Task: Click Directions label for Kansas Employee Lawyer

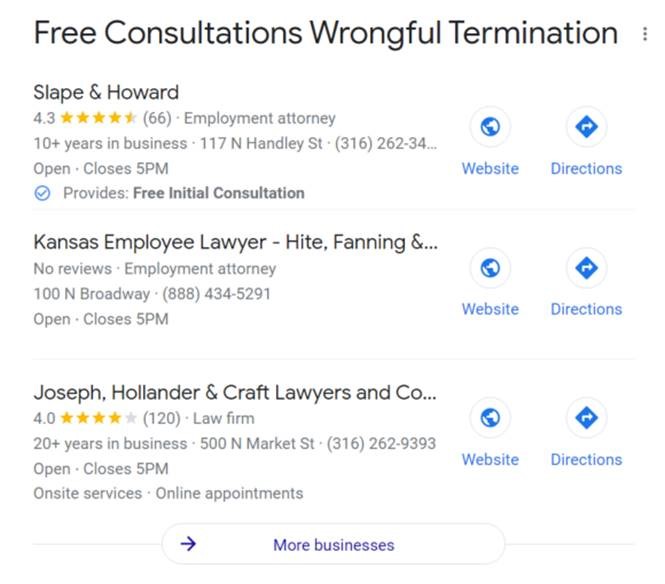Action: [587, 309]
